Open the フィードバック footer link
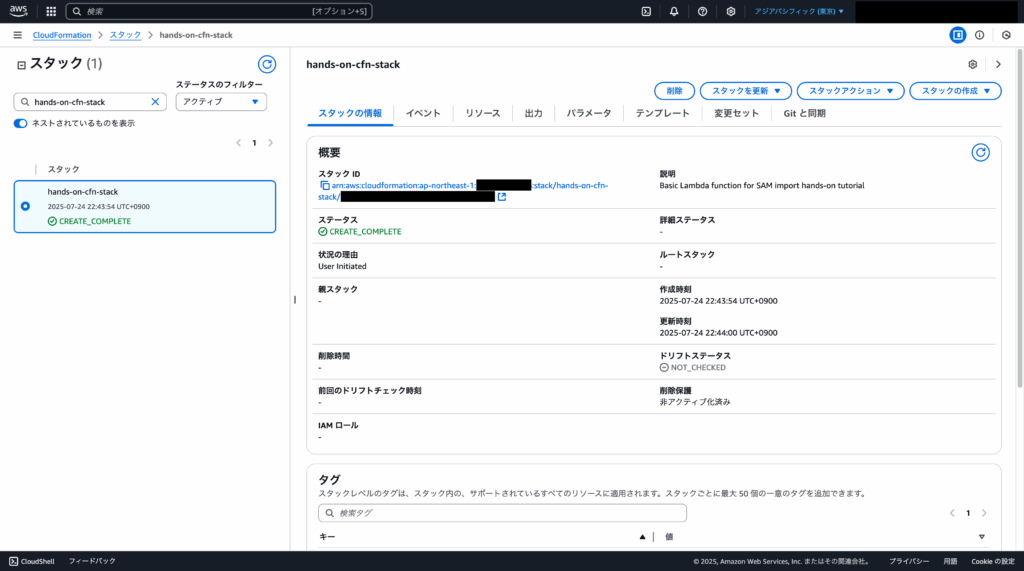 click(92, 561)
